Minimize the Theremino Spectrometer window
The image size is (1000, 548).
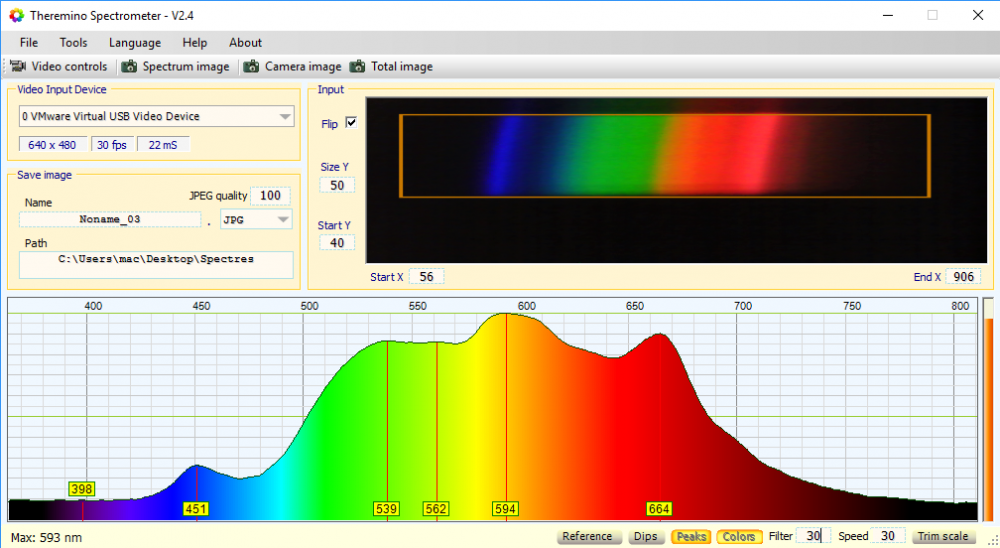tap(888, 15)
